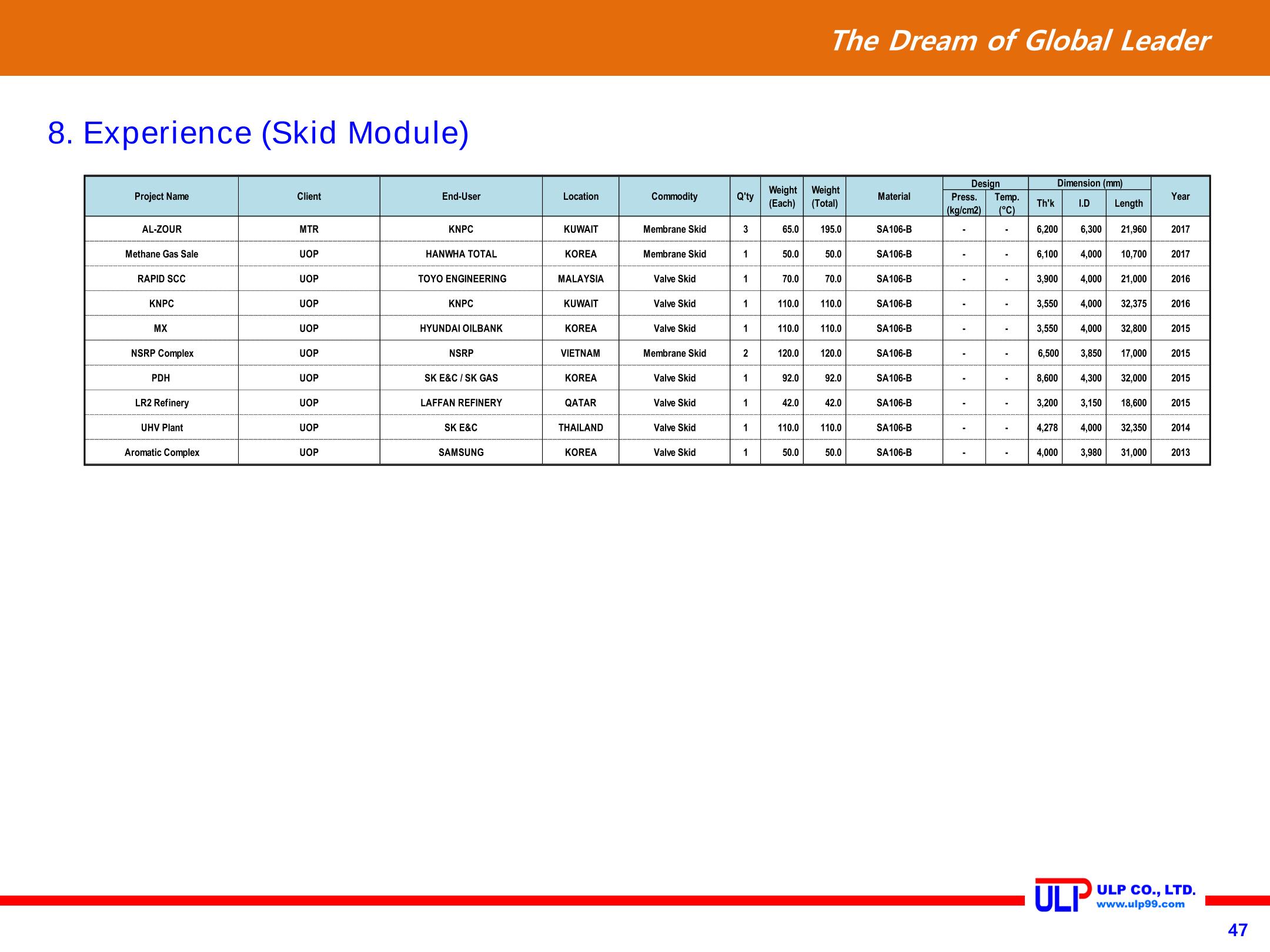Click the '195.0' total weight cell
This screenshot has width=1270, height=952.
824,229
